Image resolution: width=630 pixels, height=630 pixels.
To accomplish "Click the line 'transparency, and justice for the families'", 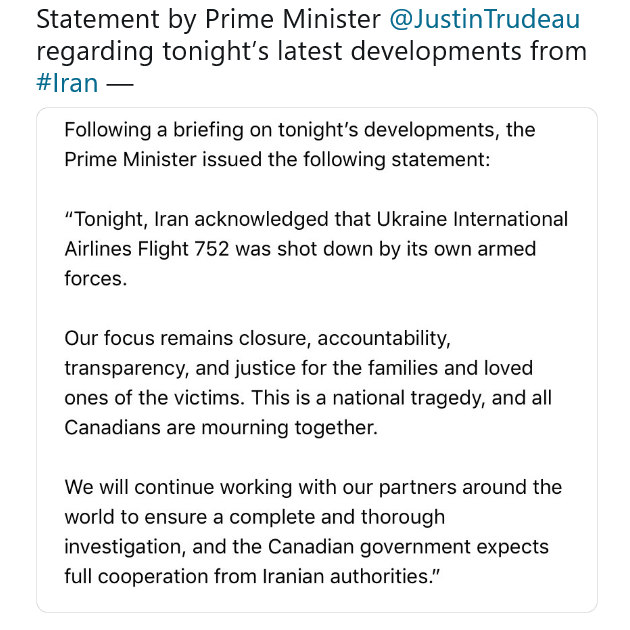I will click(299, 368).
